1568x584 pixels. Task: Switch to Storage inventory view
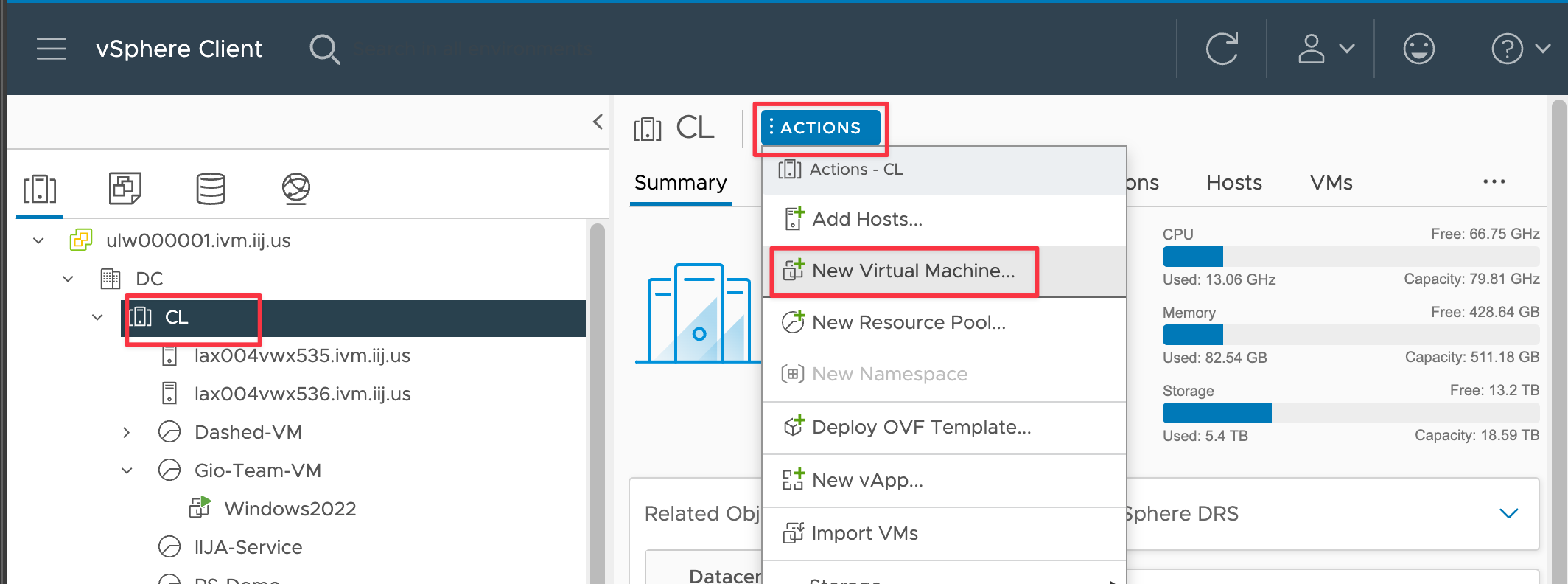point(211,189)
